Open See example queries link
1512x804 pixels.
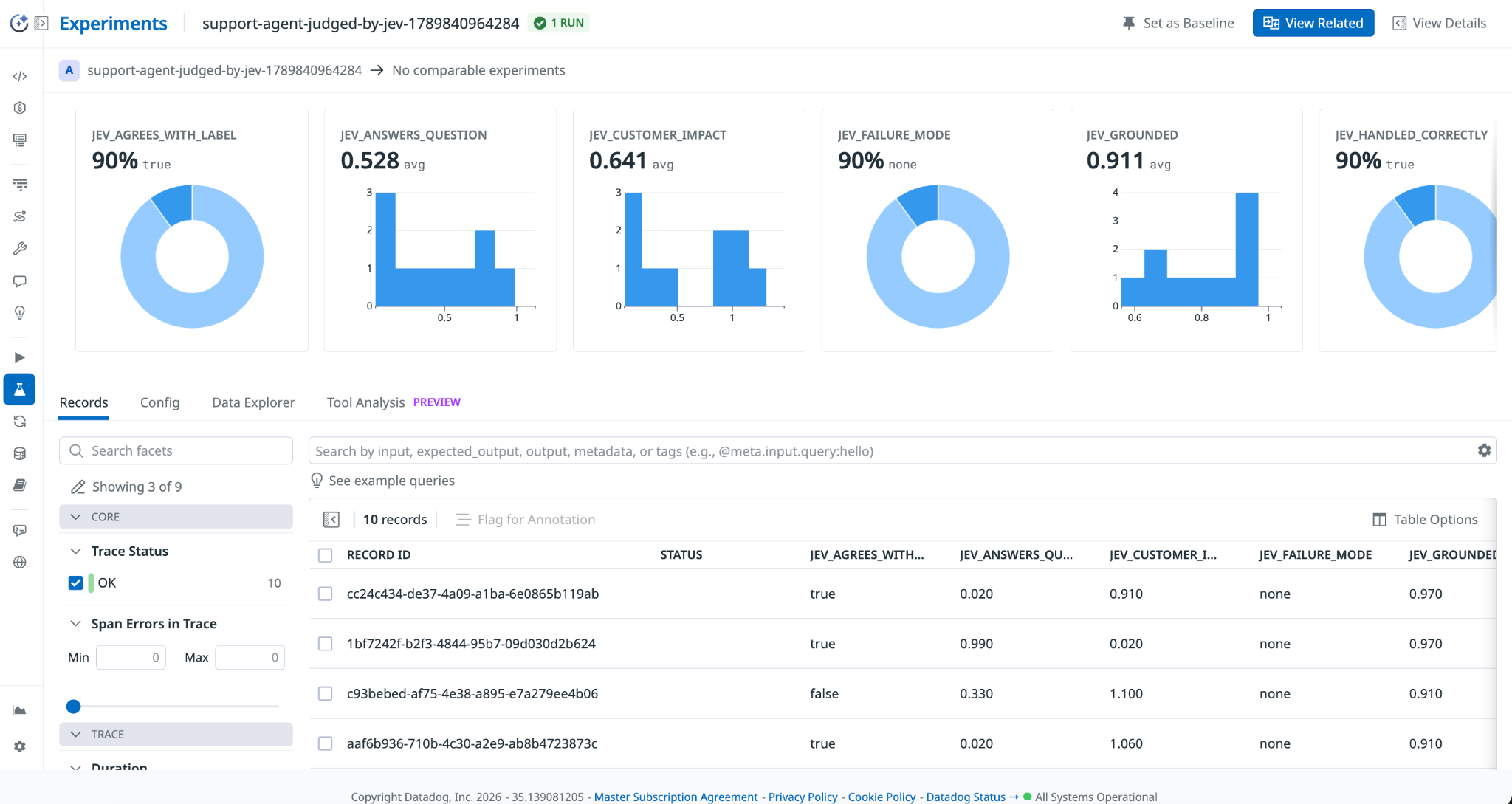pos(392,481)
